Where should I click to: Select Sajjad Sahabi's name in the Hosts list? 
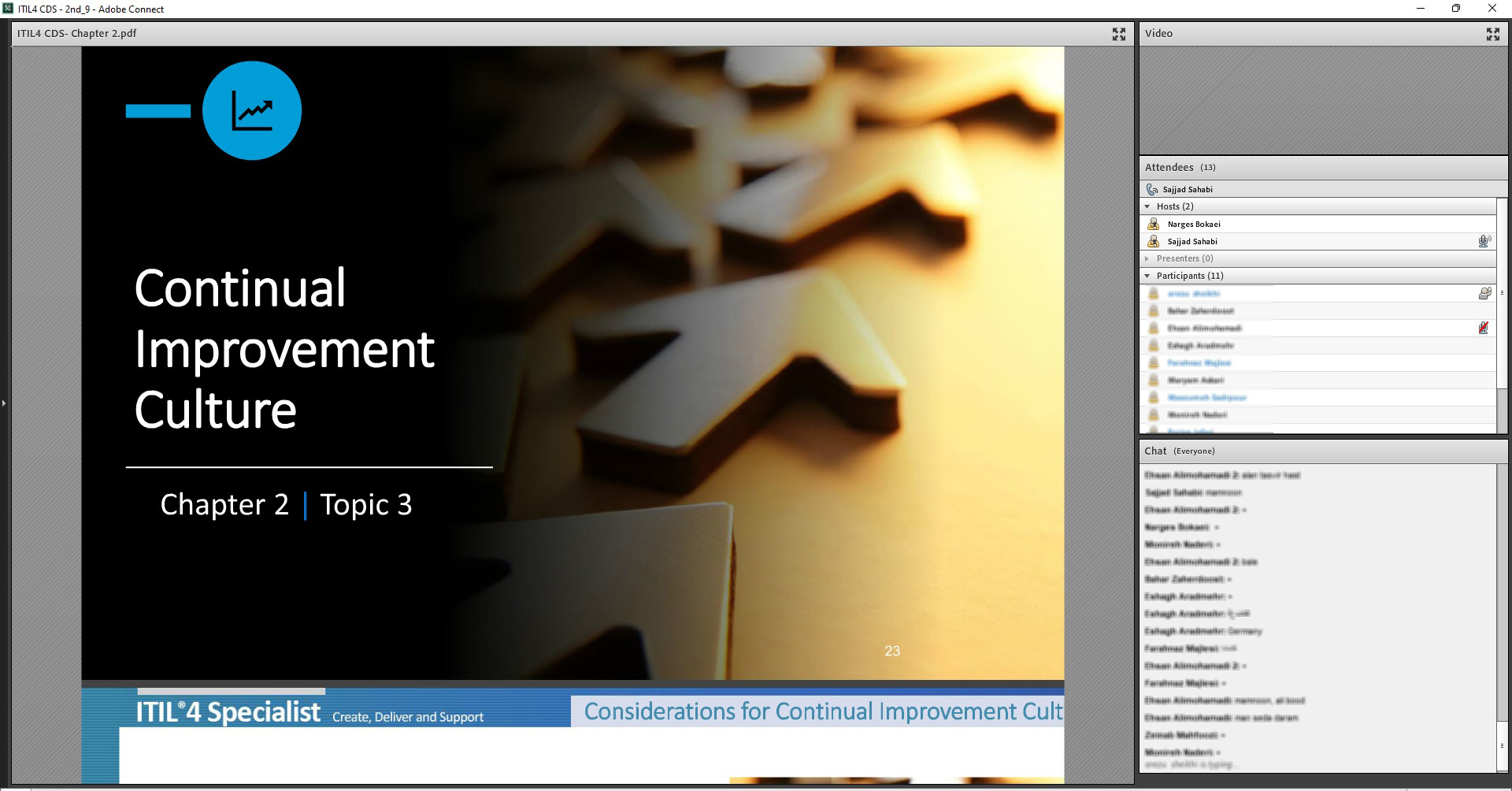click(1192, 242)
